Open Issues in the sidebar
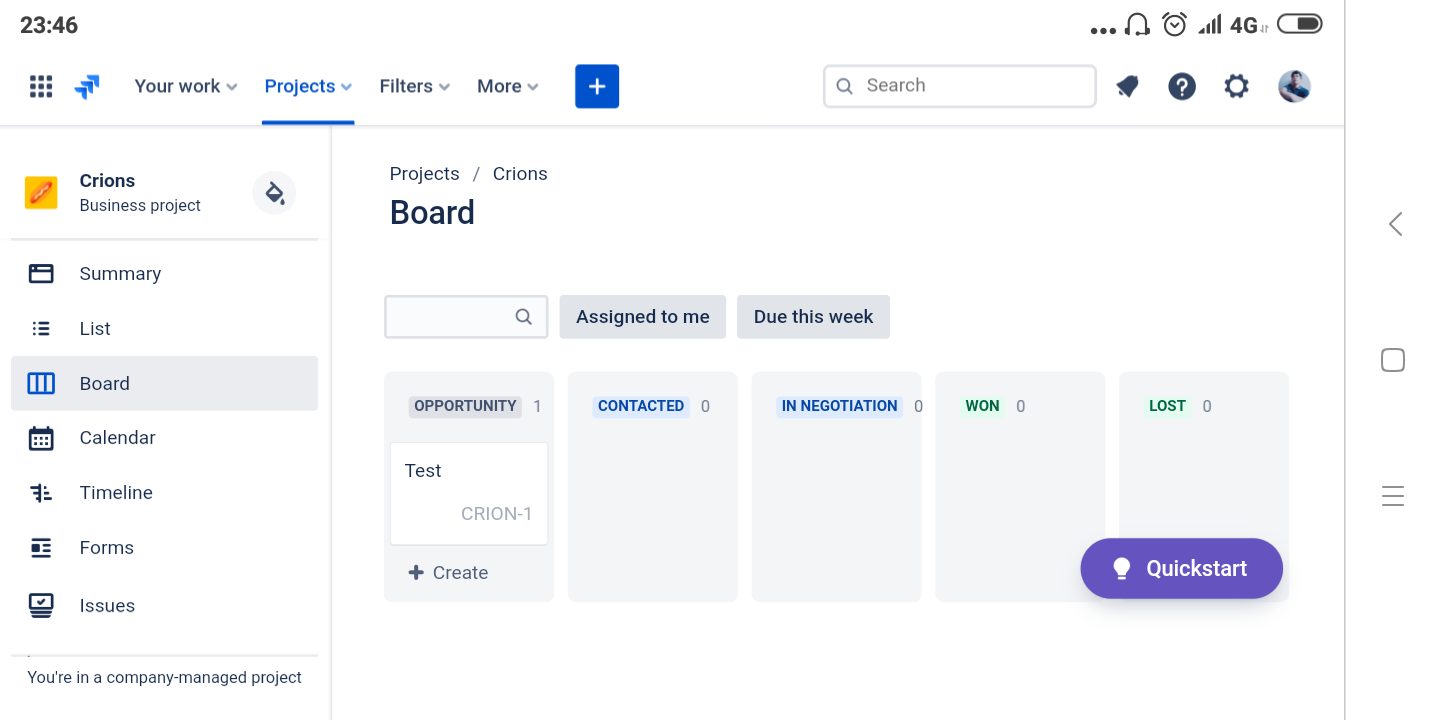The width and height of the screenshot is (1440, 720). point(164,605)
